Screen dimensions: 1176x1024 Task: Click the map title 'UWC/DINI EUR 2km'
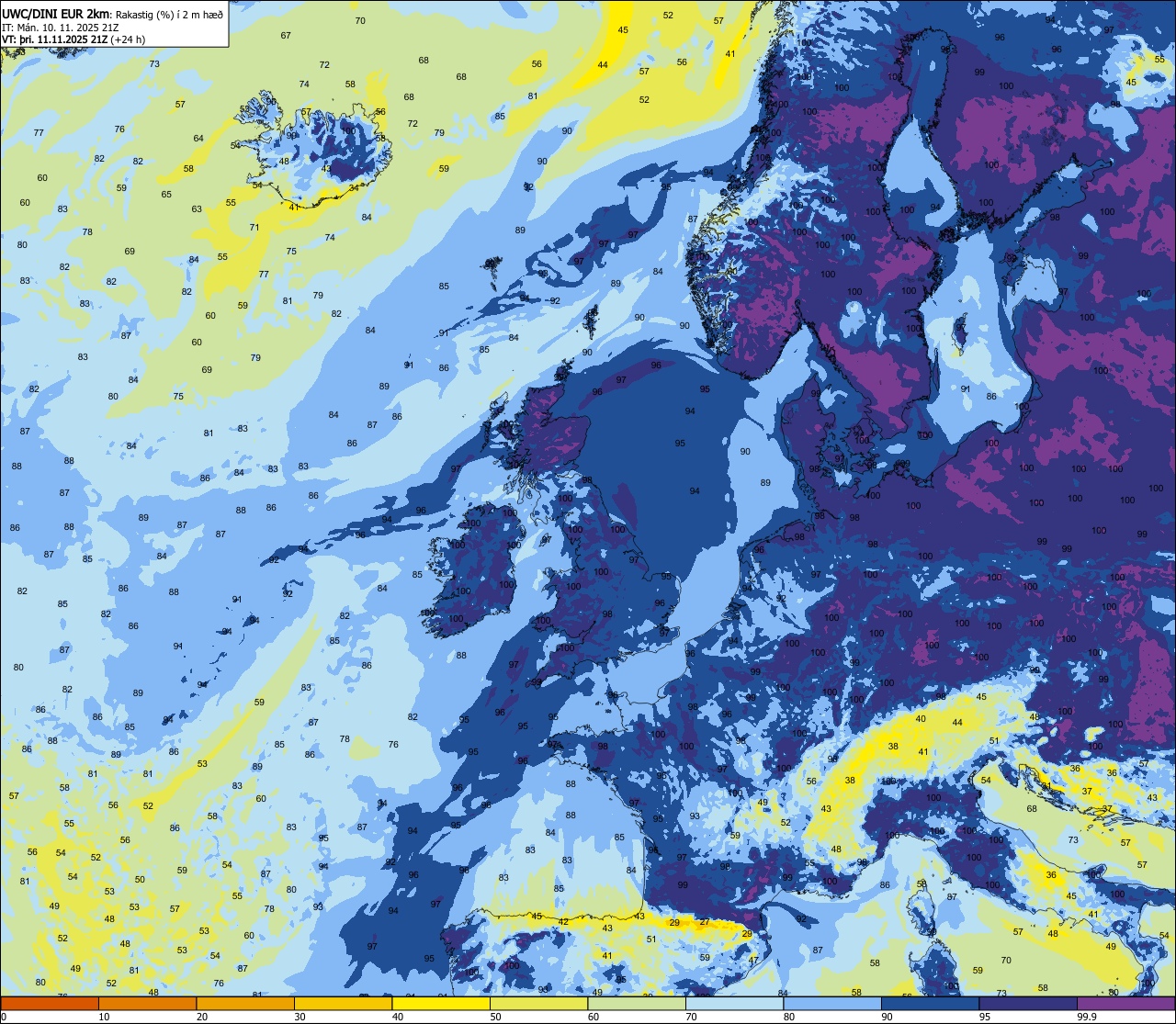[x=56, y=13]
